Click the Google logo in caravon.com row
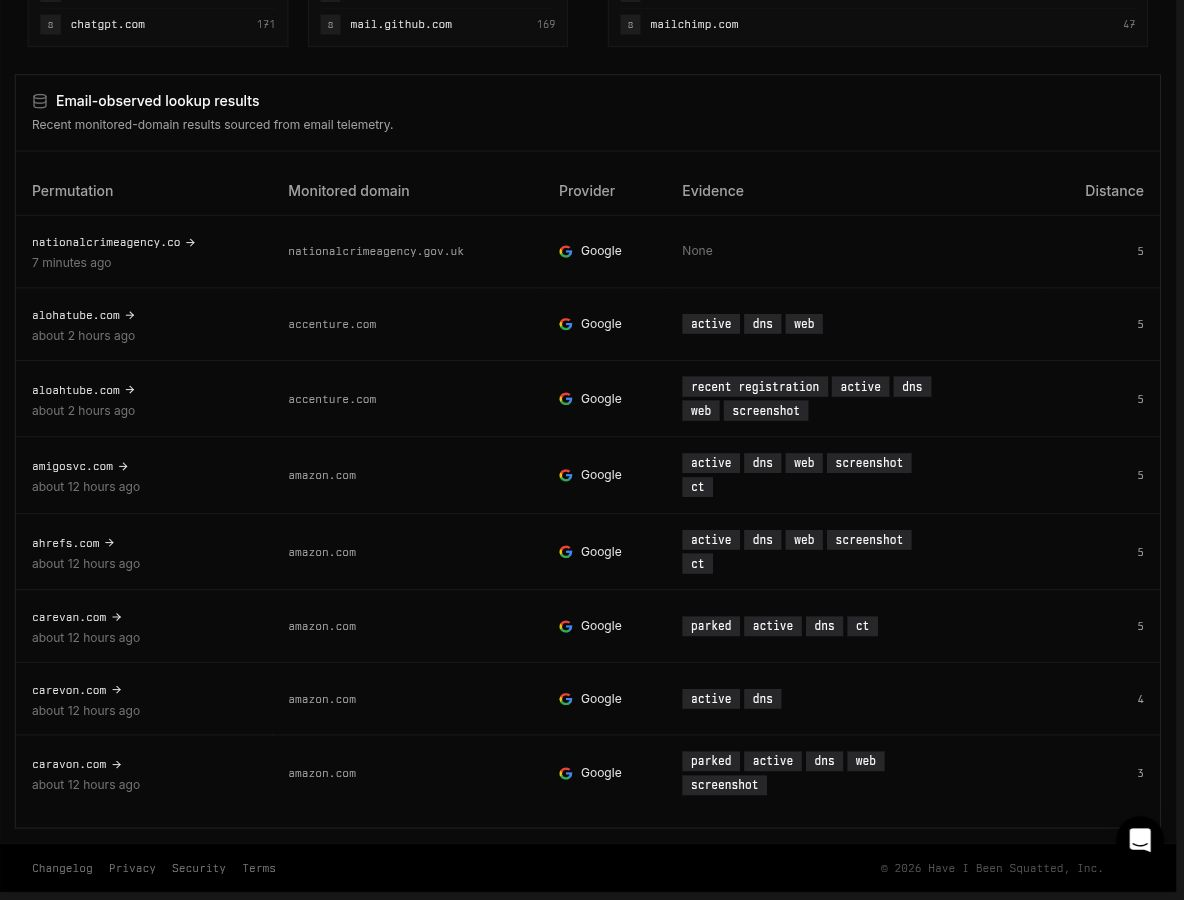This screenshot has height=900, width=1184. tap(566, 773)
